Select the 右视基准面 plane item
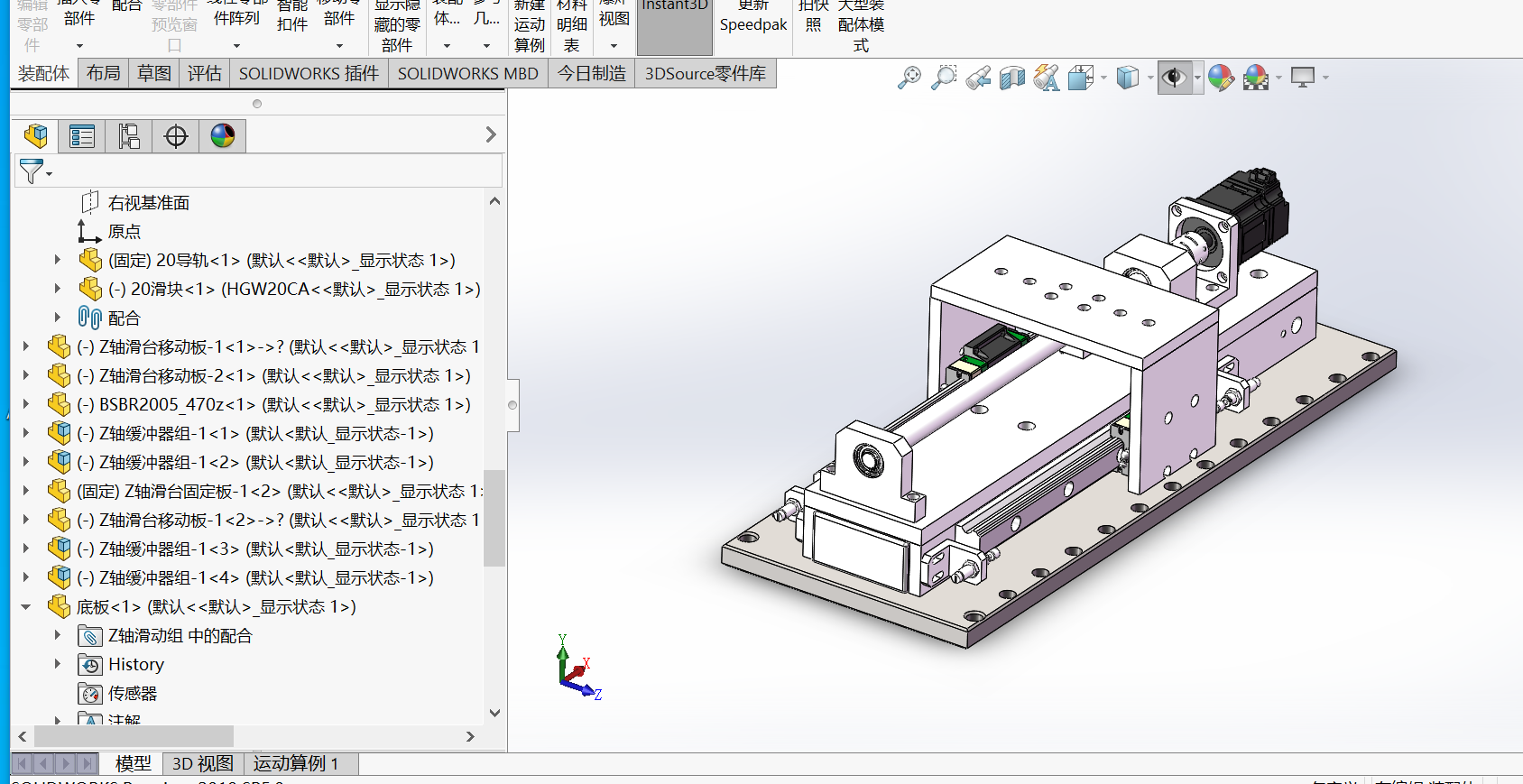The width and height of the screenshot is (1523, 784). [x=149, y=203]
